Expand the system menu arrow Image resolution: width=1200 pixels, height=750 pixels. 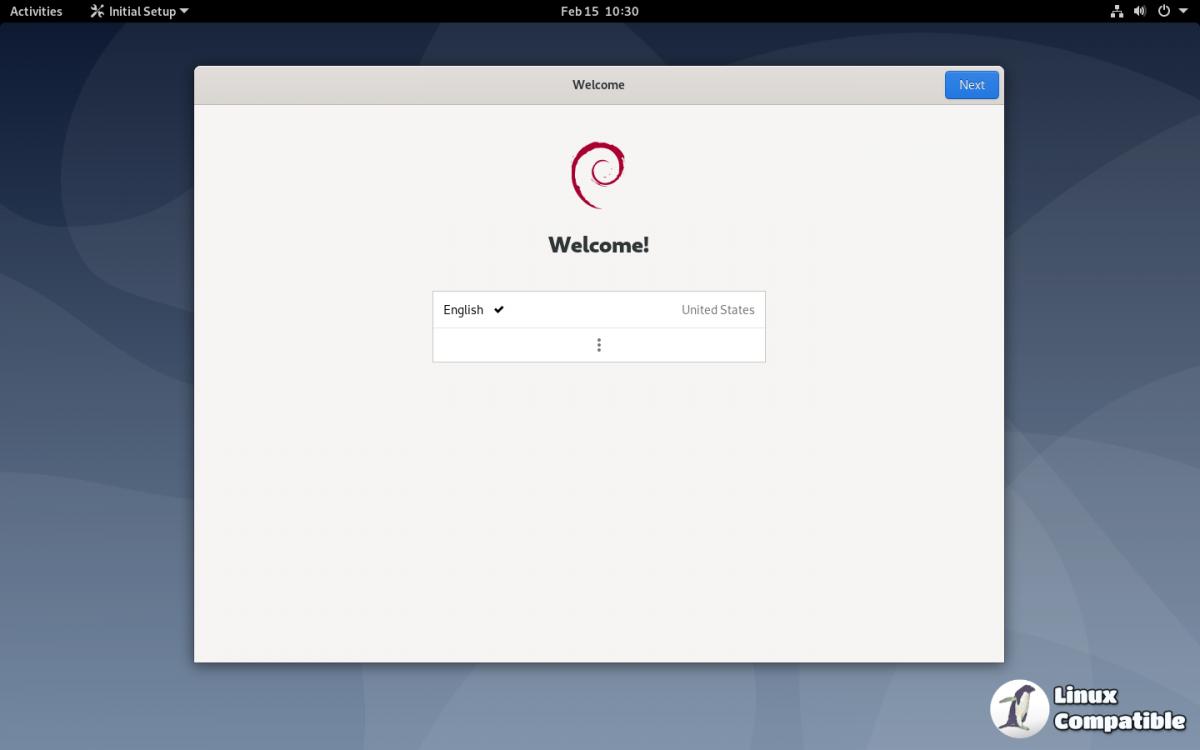pyautogui.click(x=1183, y=11)
